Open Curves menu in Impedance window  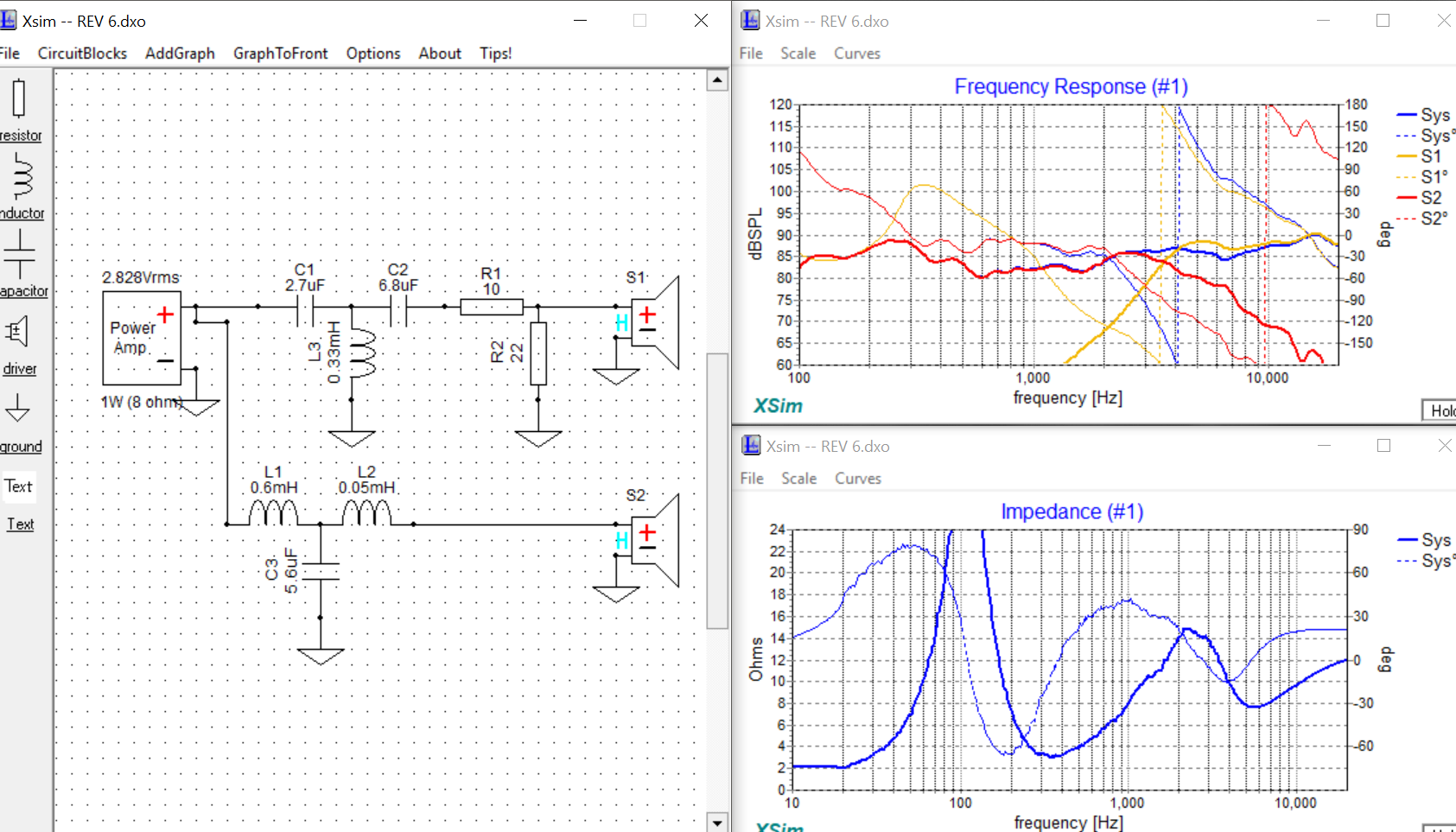pyautogui.click(x=858, y=479)
